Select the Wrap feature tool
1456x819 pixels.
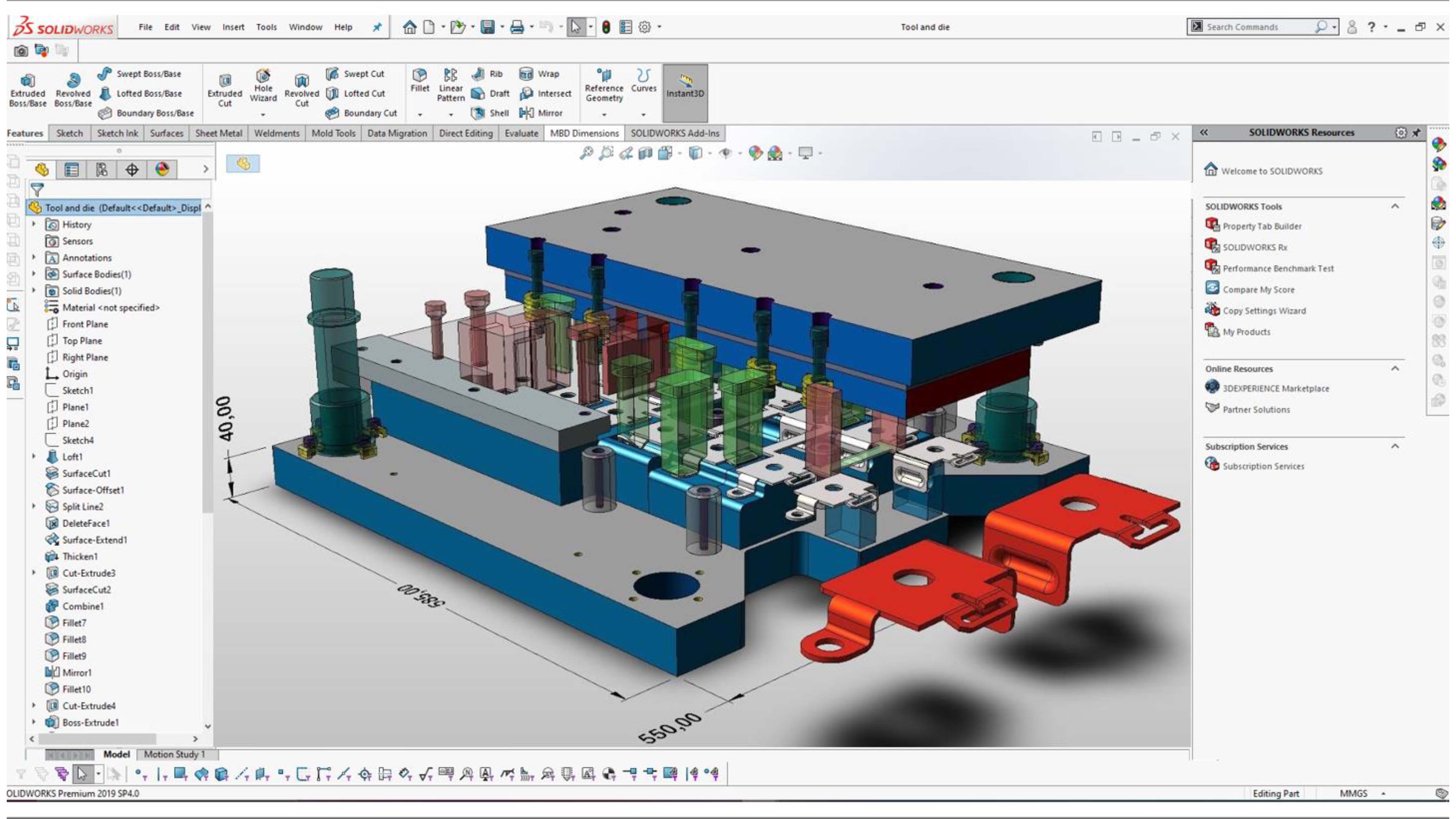click(539, 74)
